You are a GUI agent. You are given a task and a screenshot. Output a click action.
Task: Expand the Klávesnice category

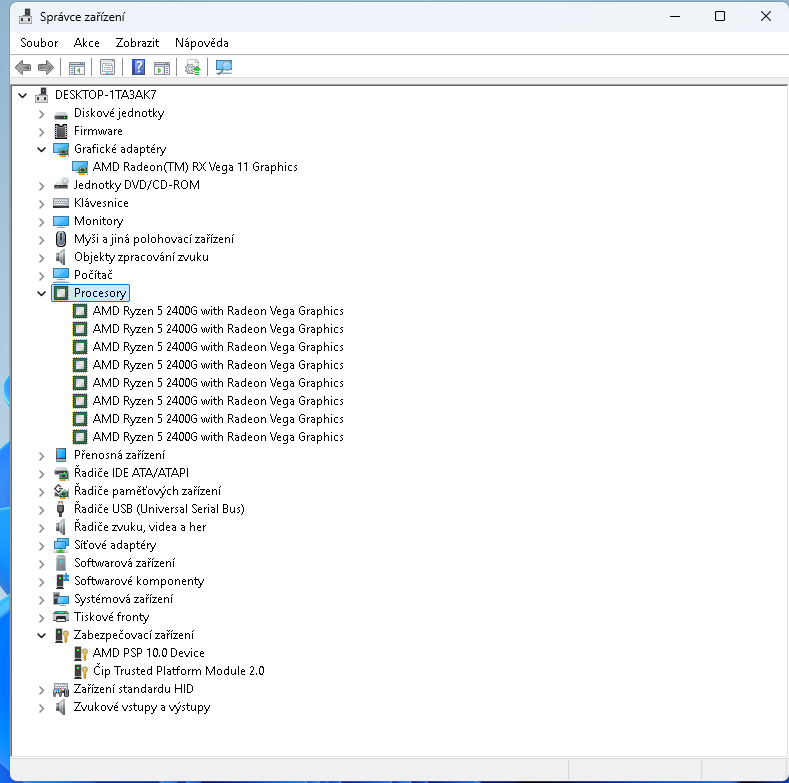(x=41, y=204)
